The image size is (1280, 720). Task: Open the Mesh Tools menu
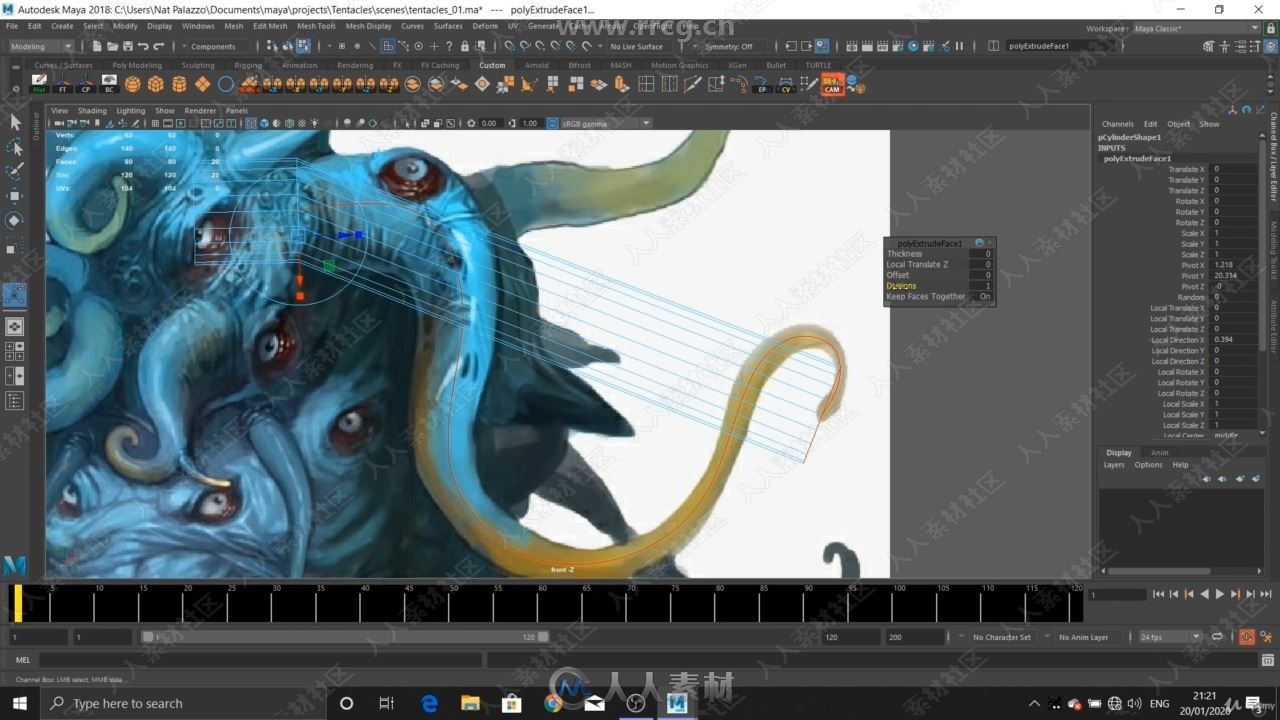316,26
